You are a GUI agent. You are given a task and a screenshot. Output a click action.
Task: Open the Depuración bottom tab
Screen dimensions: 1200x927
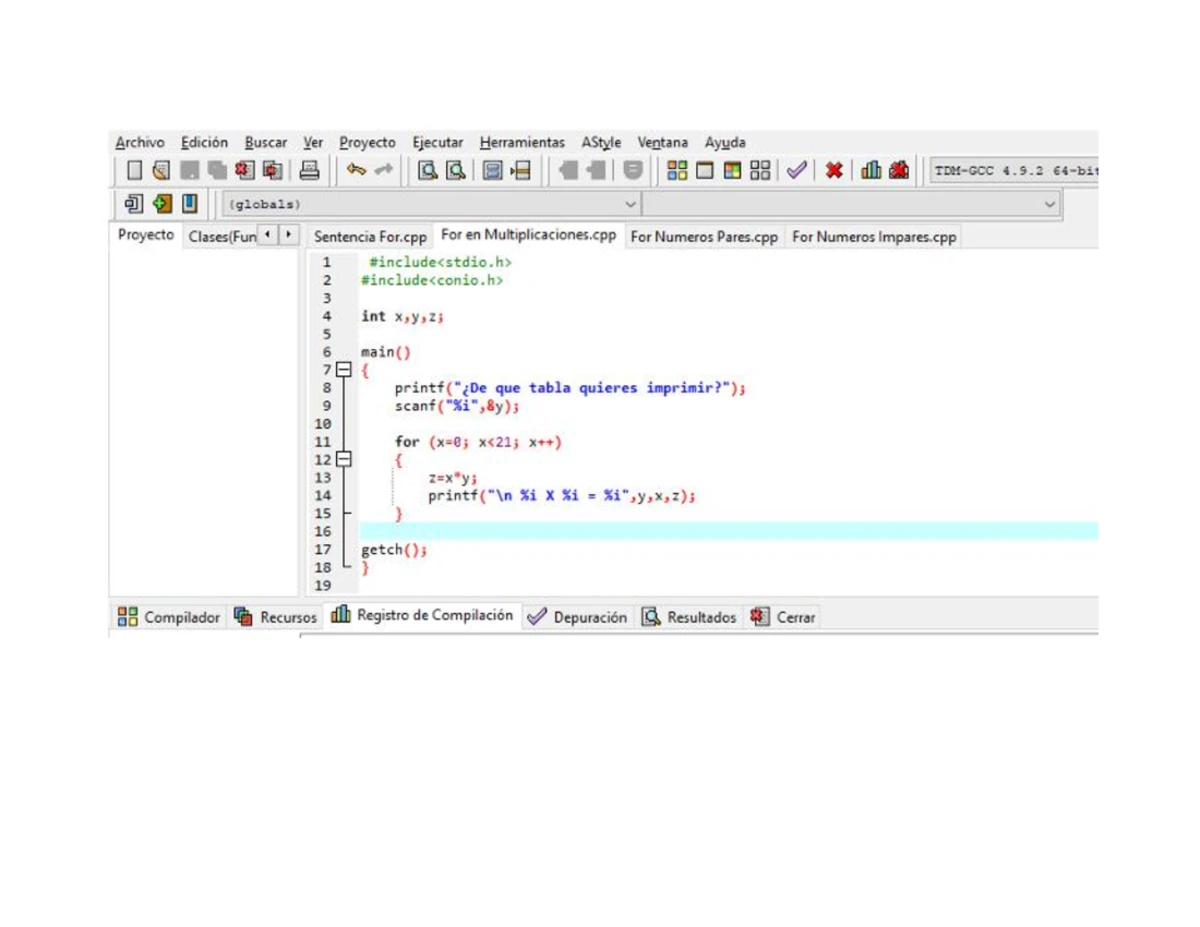tap(578, 617)
